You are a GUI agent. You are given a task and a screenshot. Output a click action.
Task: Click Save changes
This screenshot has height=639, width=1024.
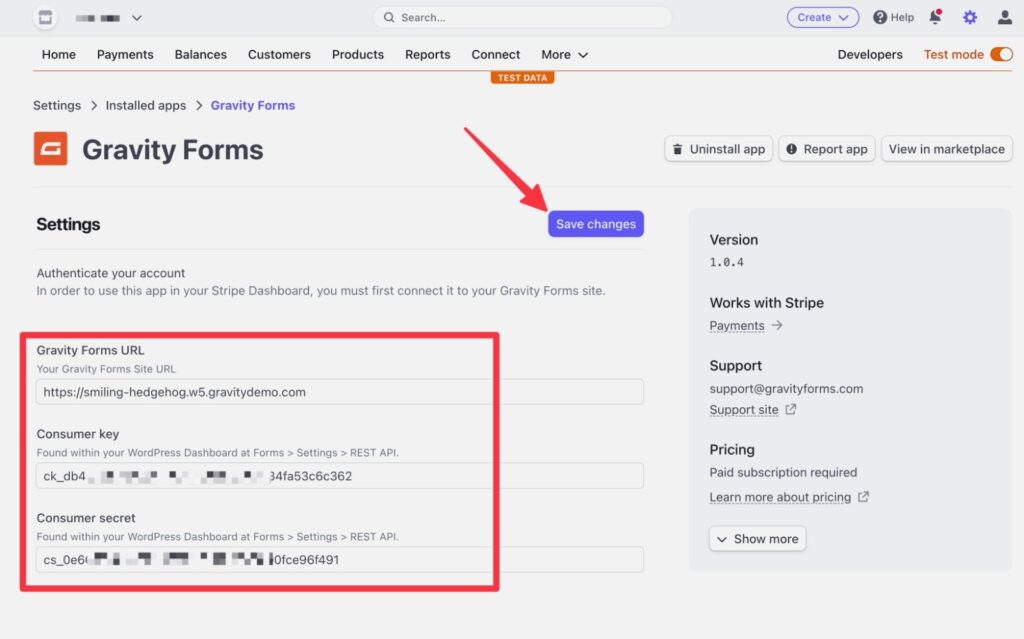pyautogui.click(x=595, y=224)
